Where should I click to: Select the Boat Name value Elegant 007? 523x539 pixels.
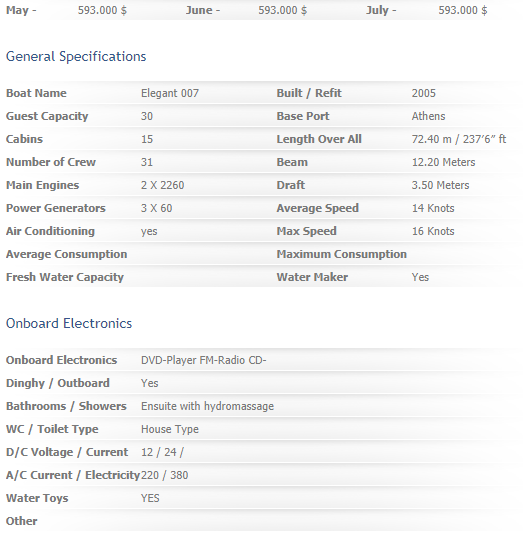click(x=170, y=93)
